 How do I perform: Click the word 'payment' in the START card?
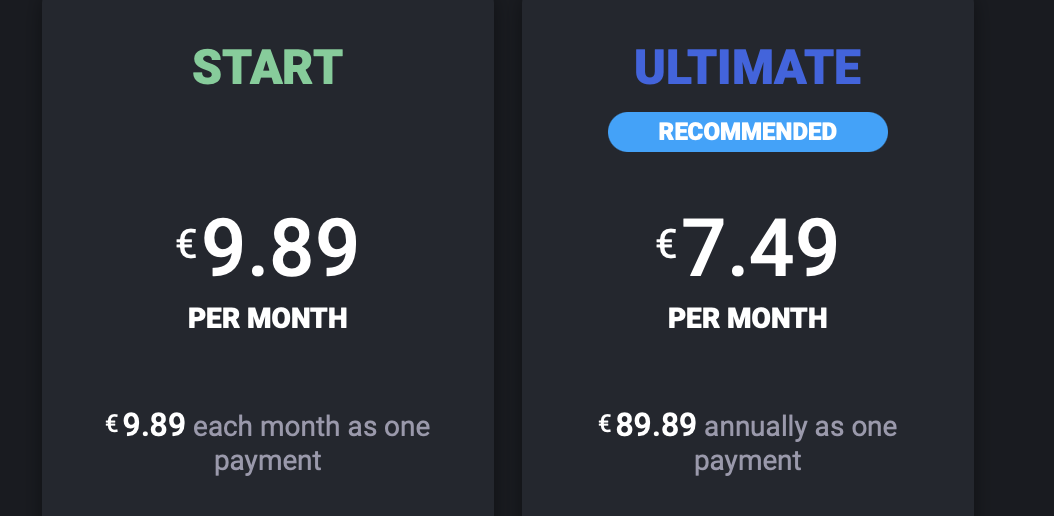point(268,462)
